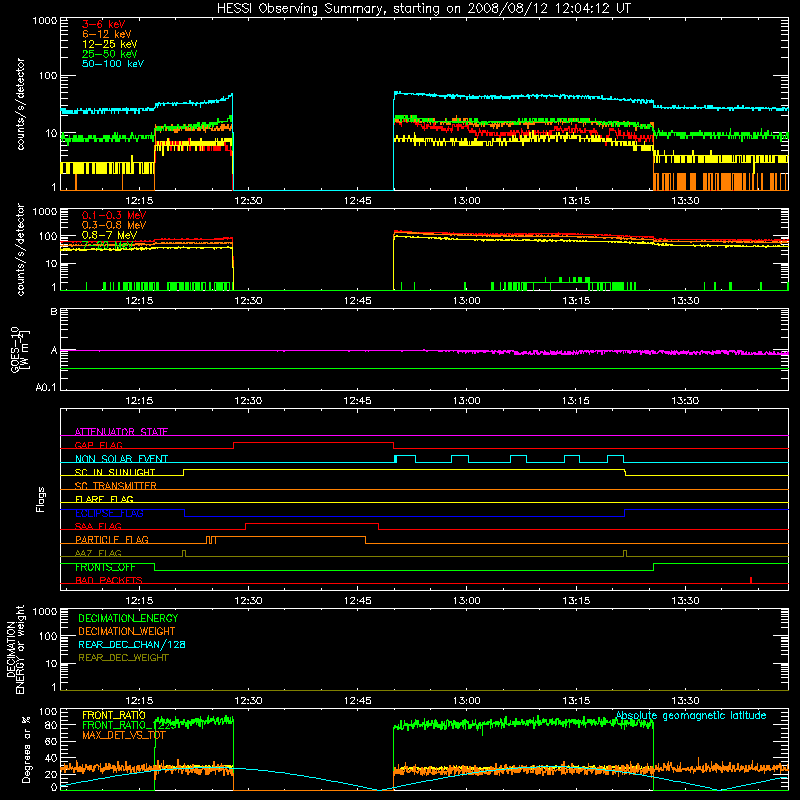Click the 0.3-0.8 MeV legend label

(x=114, y=225)
